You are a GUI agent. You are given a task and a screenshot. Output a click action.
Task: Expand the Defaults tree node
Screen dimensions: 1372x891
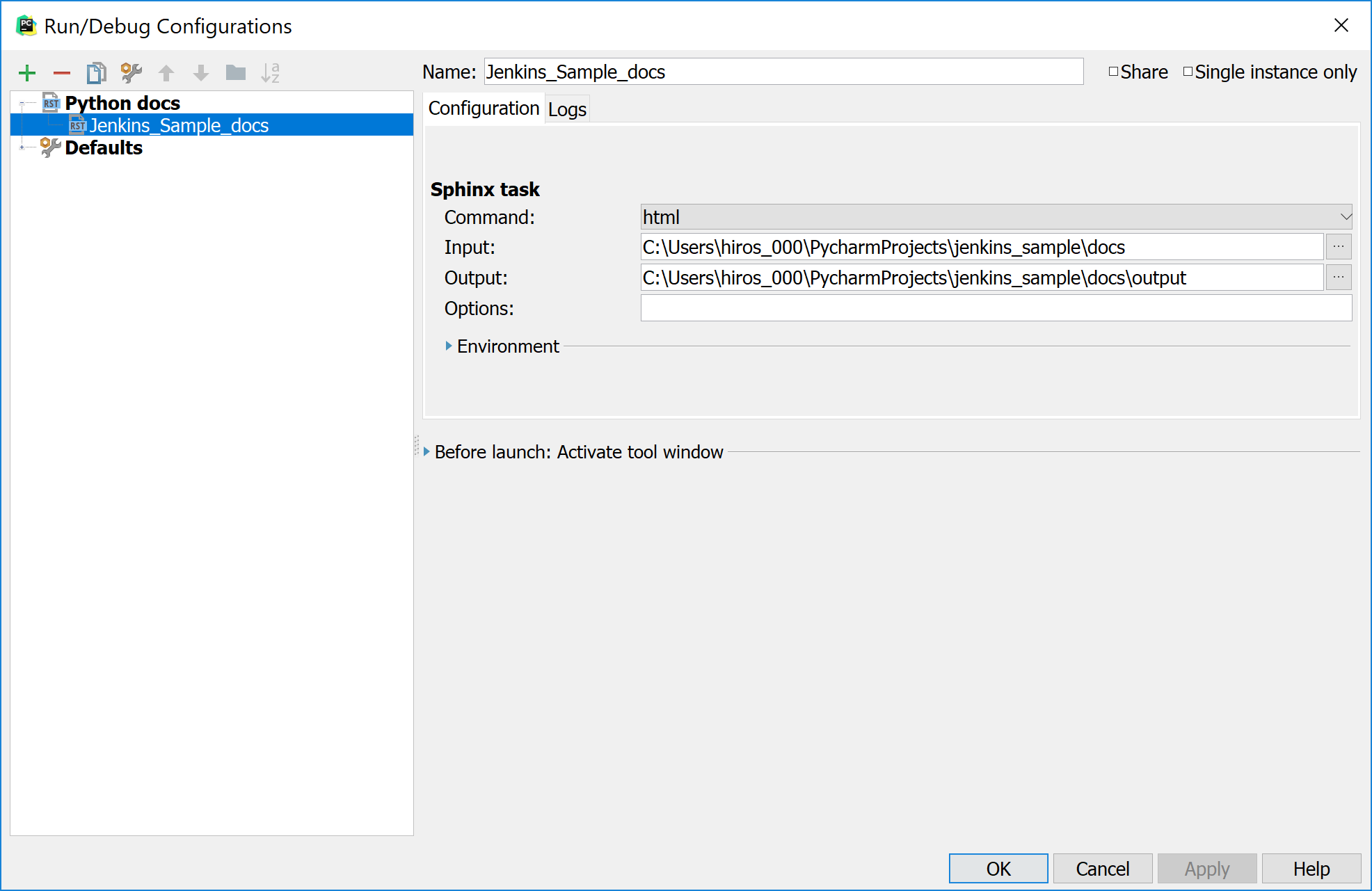tap(22, 147)
